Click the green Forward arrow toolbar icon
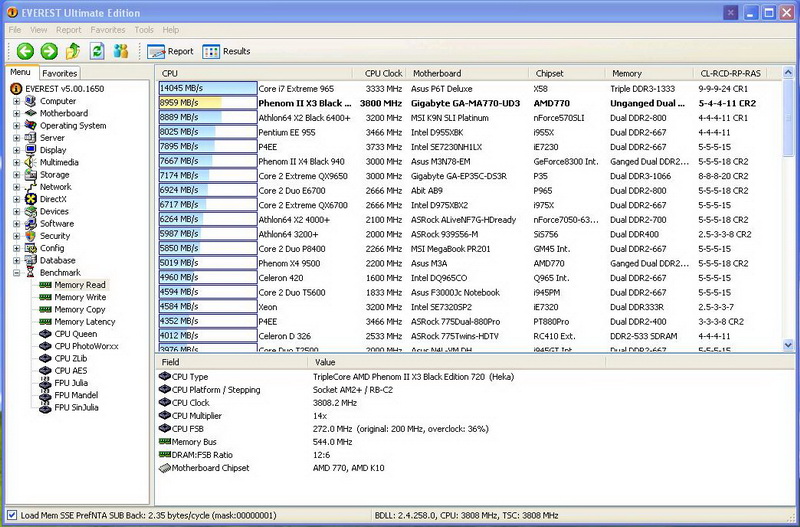800x527 pixels. click(x=49, y=51)
